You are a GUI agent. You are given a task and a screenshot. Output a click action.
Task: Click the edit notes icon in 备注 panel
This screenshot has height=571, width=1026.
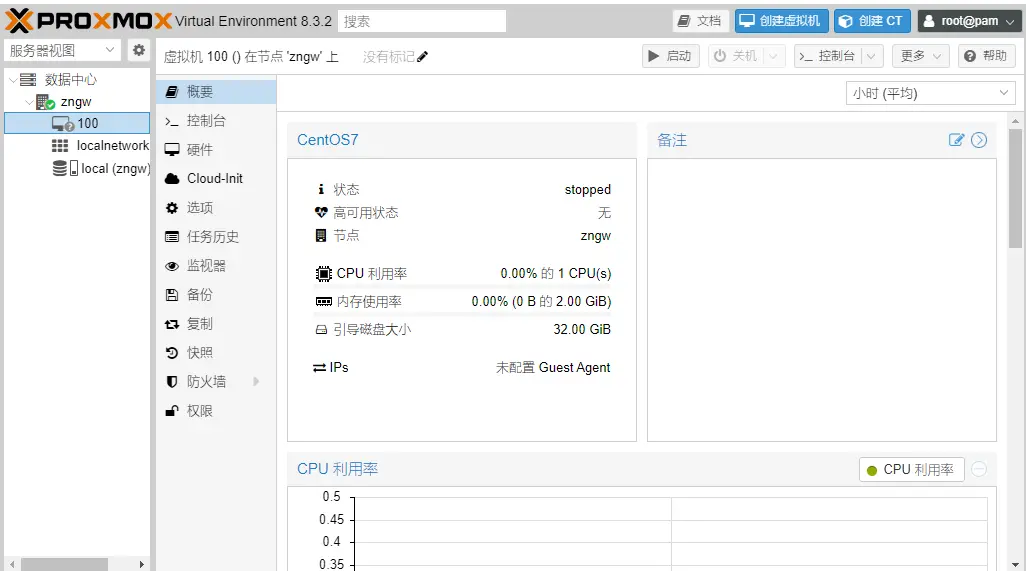[956, 140]
